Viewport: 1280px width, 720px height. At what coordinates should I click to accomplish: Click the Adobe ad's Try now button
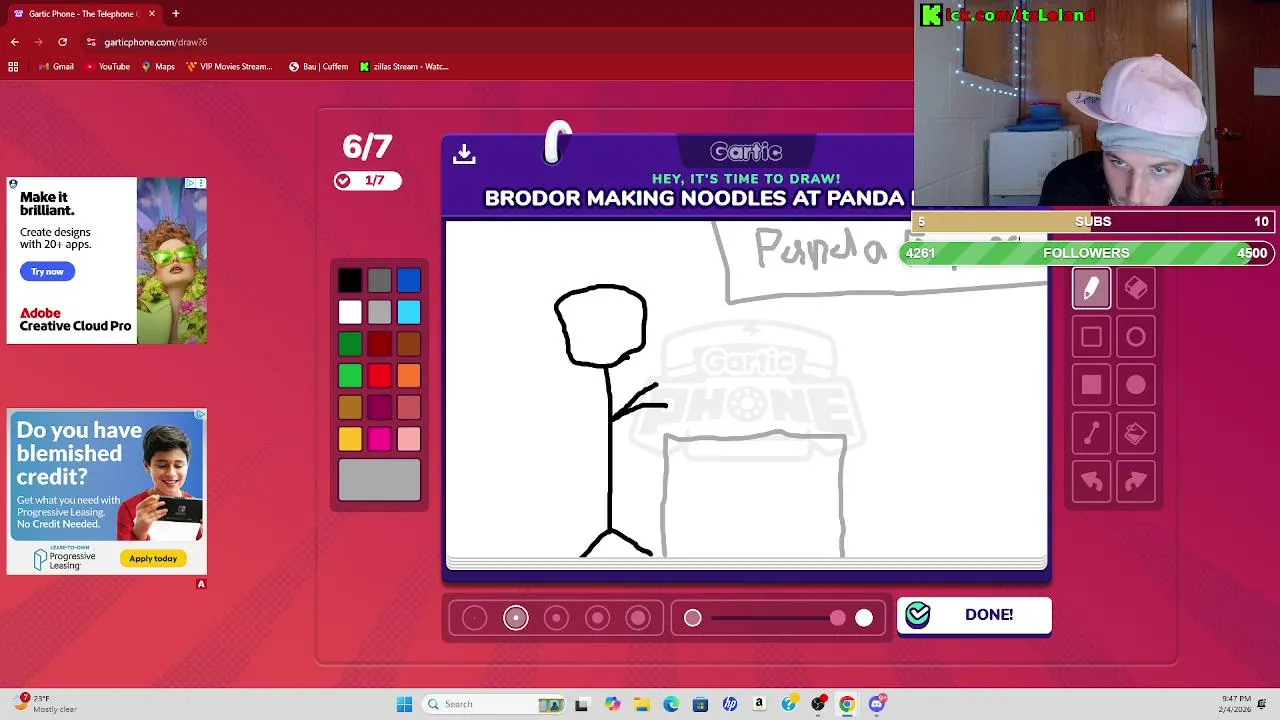pyautogui.click(x=47, y=272)
